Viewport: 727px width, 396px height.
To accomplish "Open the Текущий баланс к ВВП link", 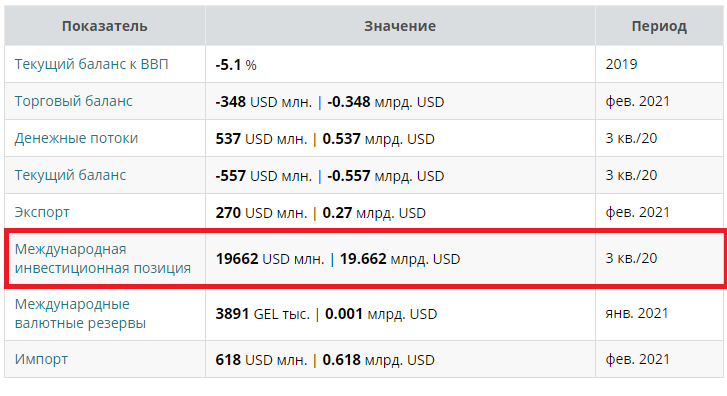I will coord(91,64).
